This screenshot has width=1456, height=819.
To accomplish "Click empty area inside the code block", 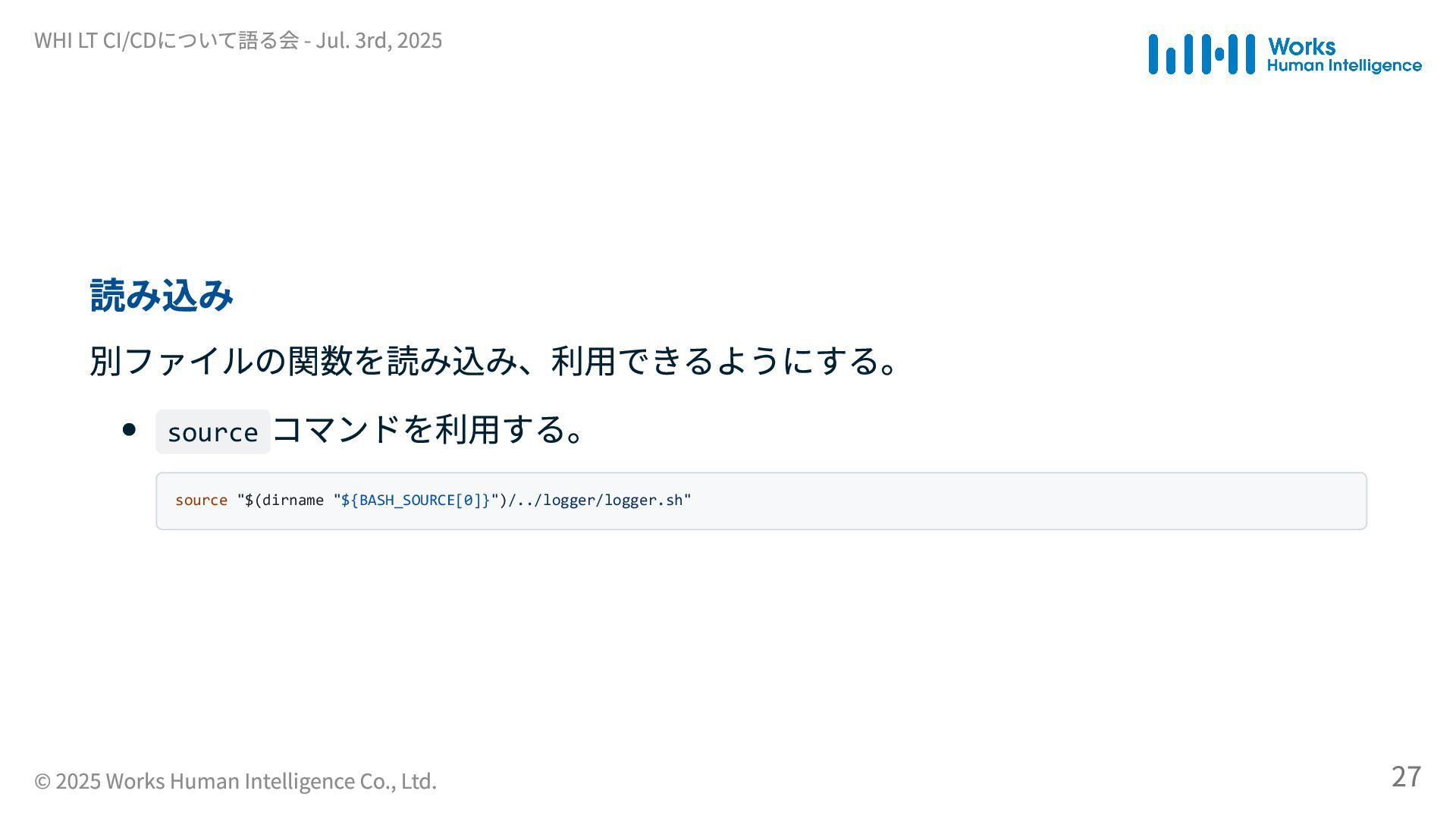I will (x=1024, y=501).
